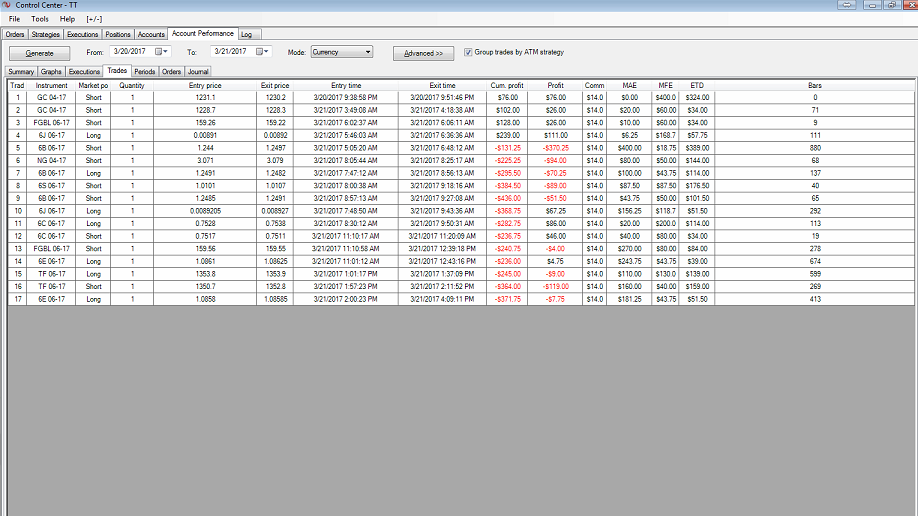
Task: Sort by Cum. profit column header
Action: (x=507, y=86)
